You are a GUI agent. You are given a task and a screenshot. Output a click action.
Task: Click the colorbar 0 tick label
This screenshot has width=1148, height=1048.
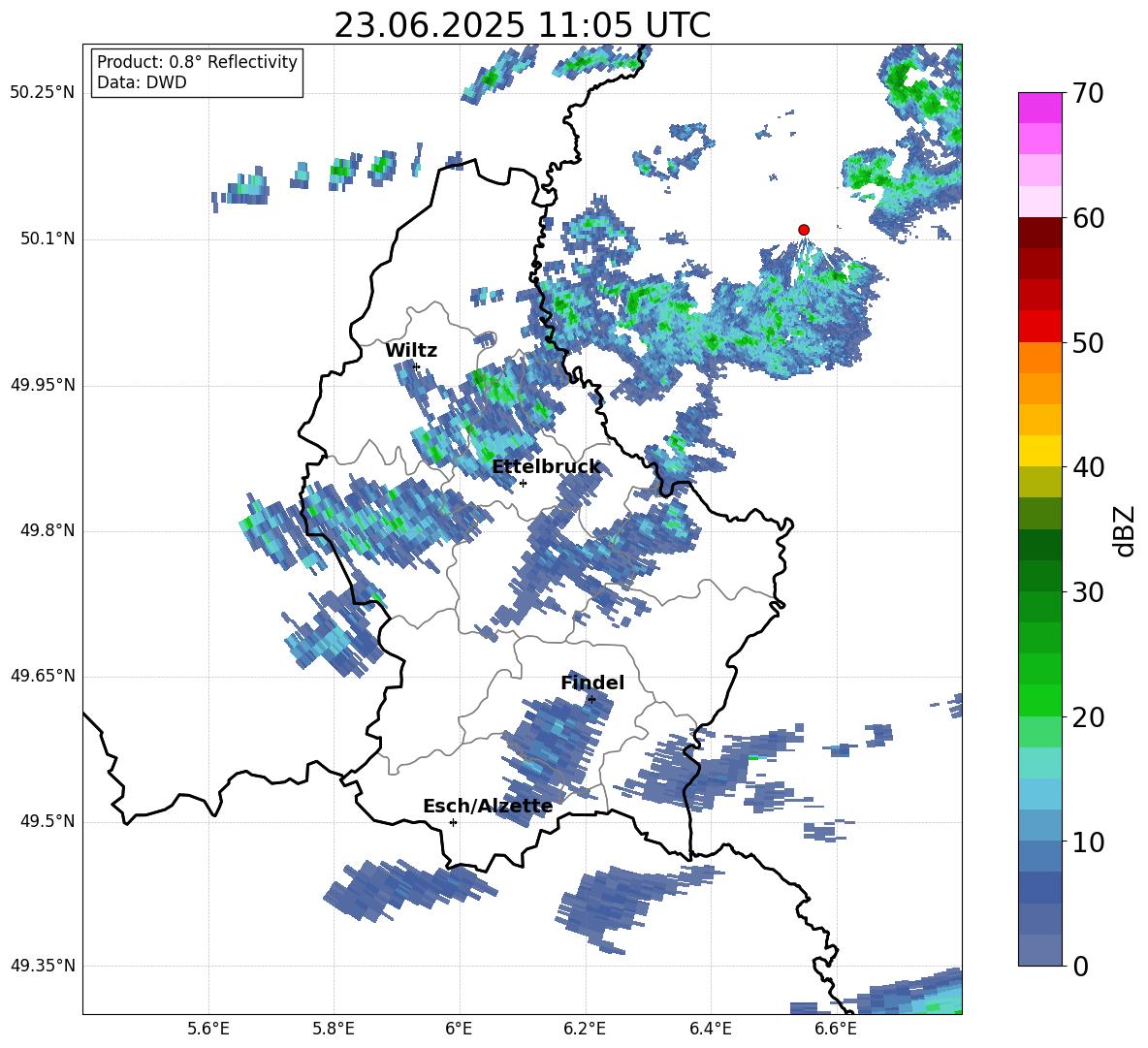coord(1080,967)
